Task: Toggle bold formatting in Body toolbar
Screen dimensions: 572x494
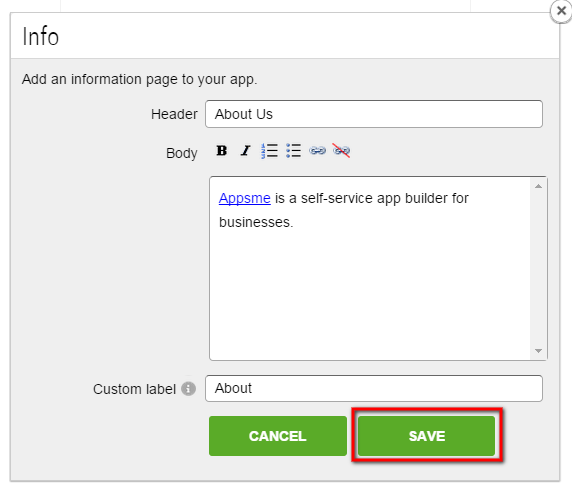Action: pos(221,151)
